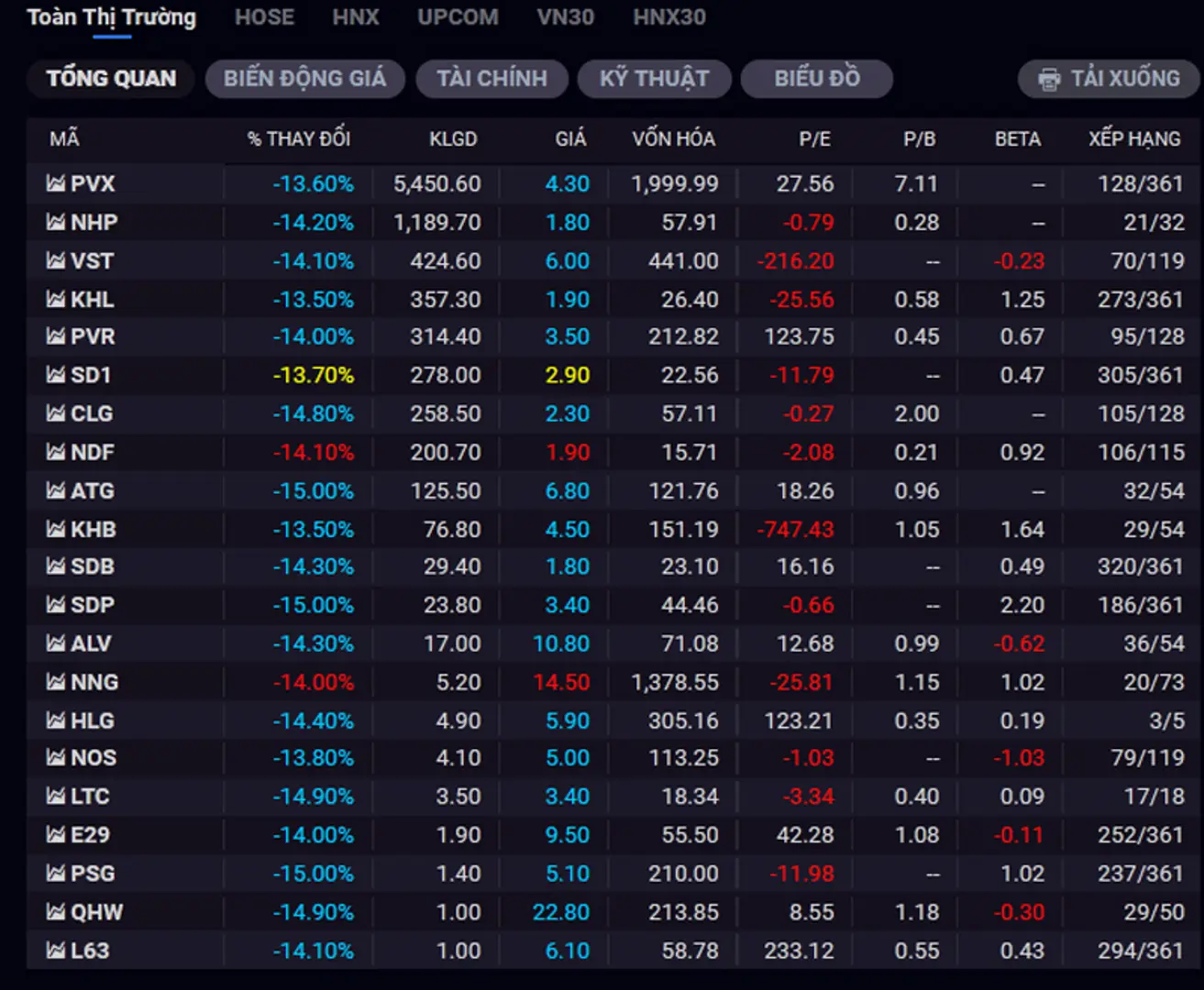Open chart icon next to PSG
The width and height of the screenshot is (1204, 990).
[56, 874]
